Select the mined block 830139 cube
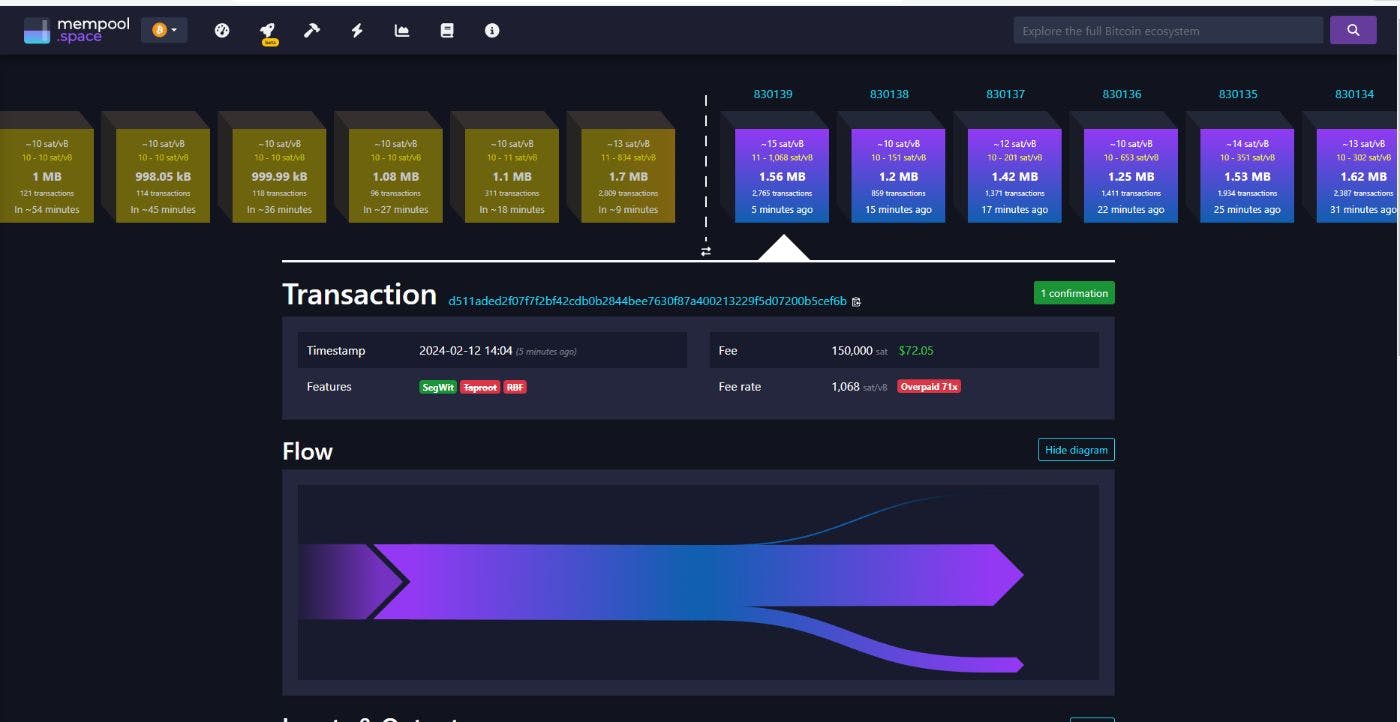The width and height of the screenshot is (1400, 722). coord(781,175)
